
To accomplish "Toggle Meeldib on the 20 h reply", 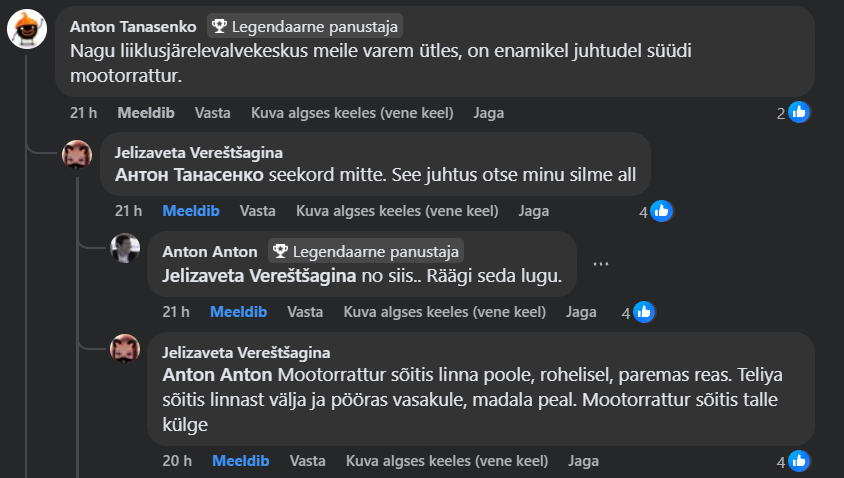I will coord(240,461).
